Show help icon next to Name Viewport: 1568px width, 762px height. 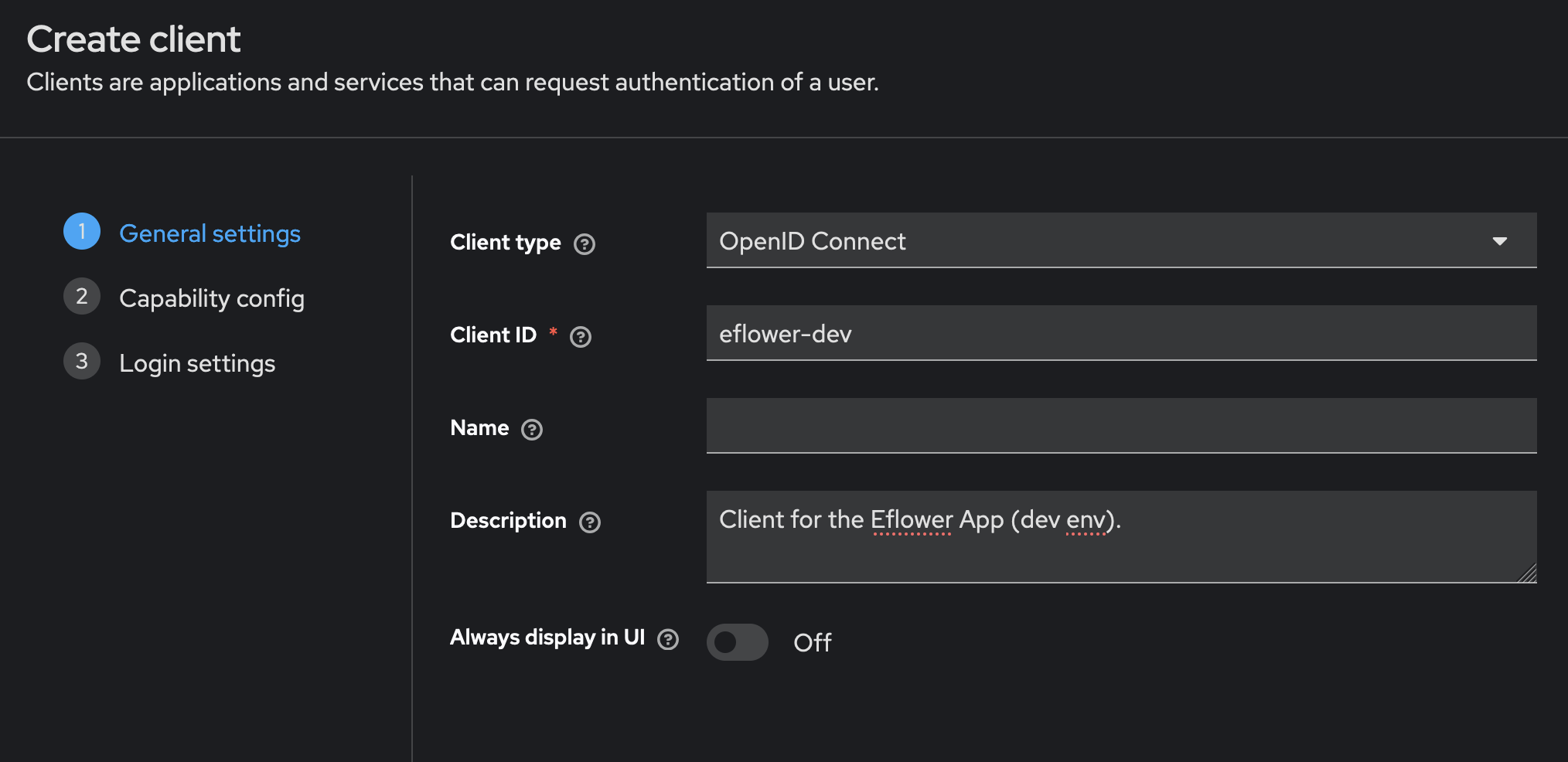tap(532, 430)
